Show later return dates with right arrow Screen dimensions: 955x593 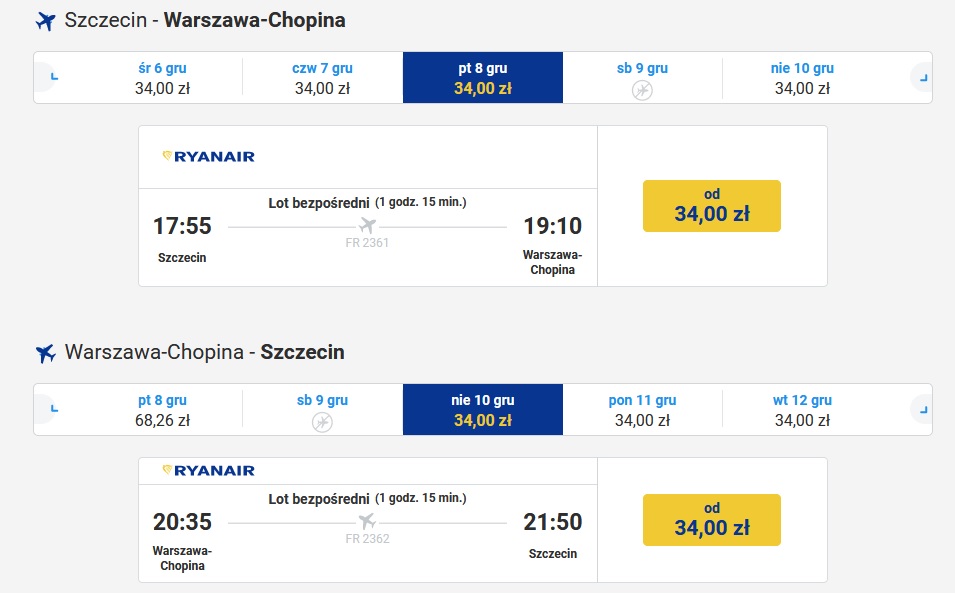(922, 409)
